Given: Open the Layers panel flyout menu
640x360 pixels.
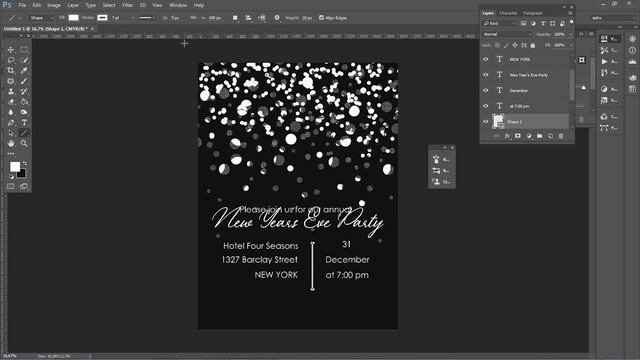Looking at the screenshot, I should tap(570, 13).
